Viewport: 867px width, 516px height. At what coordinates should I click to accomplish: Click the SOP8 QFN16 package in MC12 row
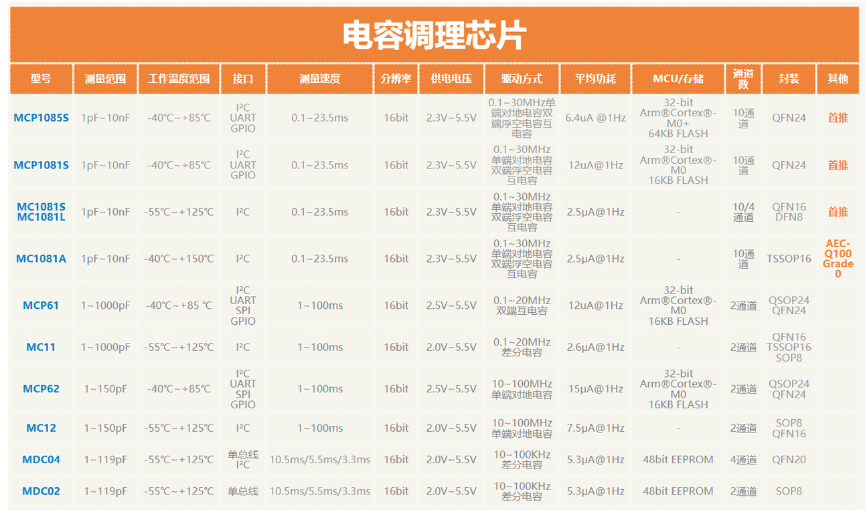(x=788, y=428)
